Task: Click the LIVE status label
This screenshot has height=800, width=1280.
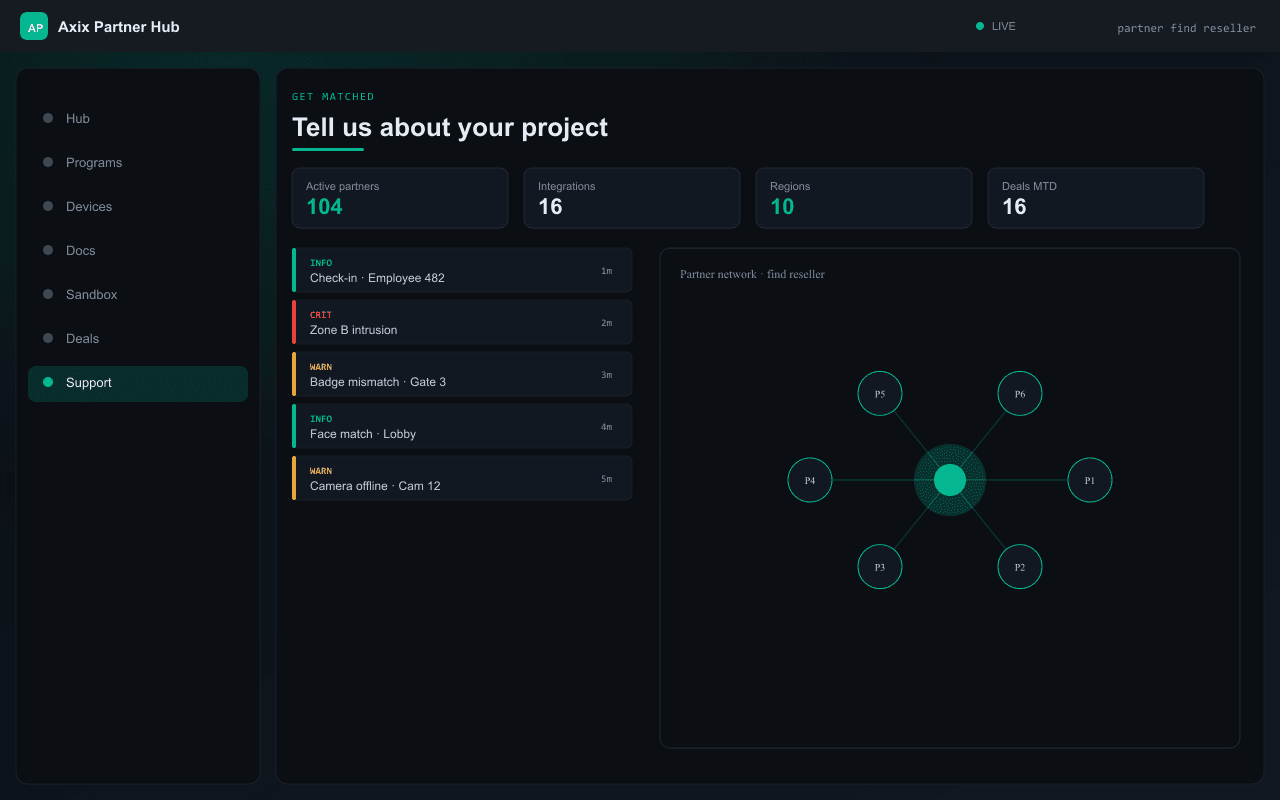Action: pyautogui.click(x=1003, y=26)
